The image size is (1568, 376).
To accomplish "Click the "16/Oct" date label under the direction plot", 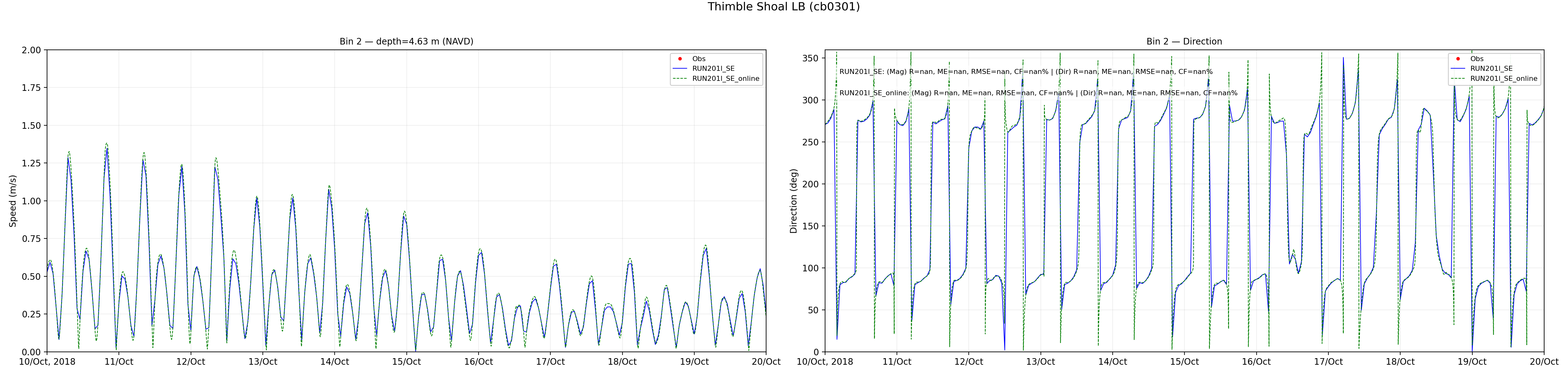I will (x=1256, y=362).
